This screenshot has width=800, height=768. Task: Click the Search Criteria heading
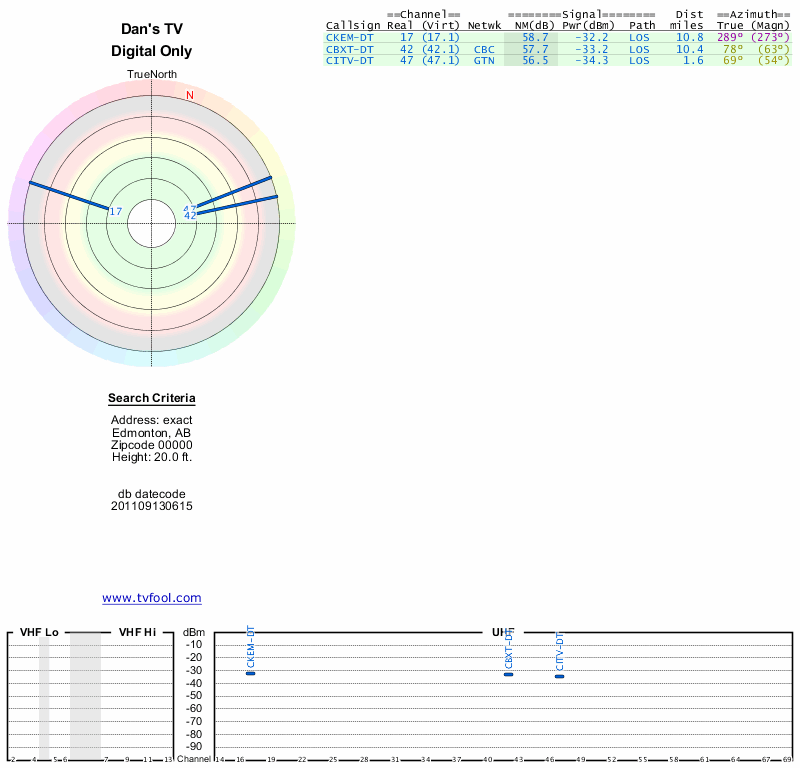[152, 399]
